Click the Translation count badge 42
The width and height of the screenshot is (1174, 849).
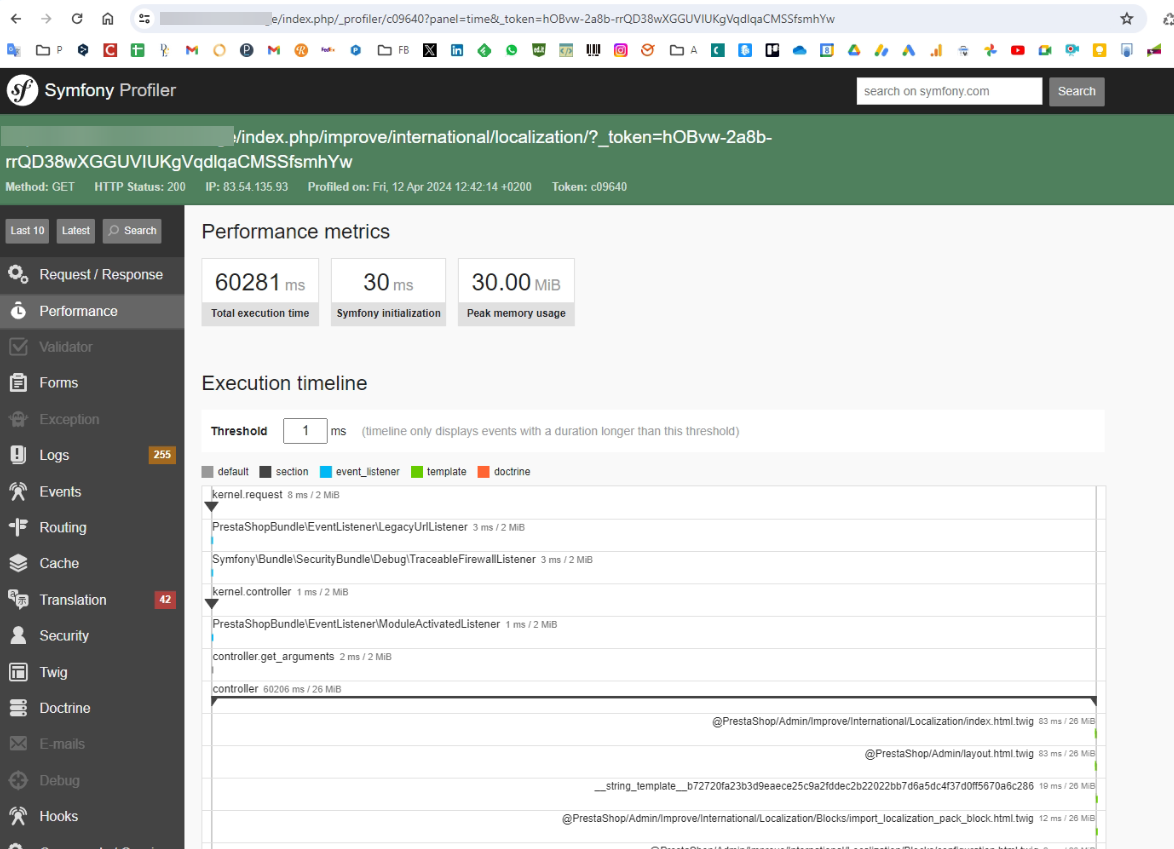[165, 599]
